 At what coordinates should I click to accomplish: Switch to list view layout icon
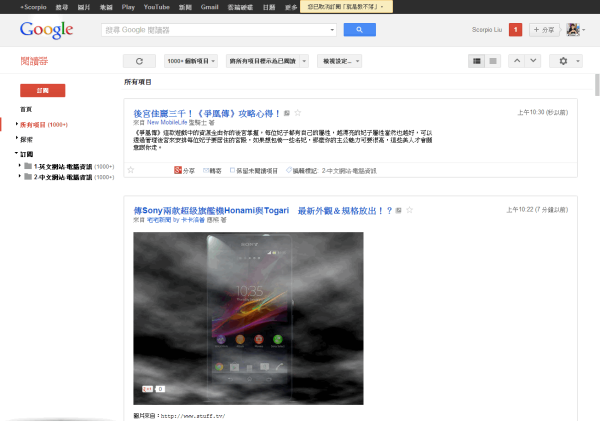(493, 61)
